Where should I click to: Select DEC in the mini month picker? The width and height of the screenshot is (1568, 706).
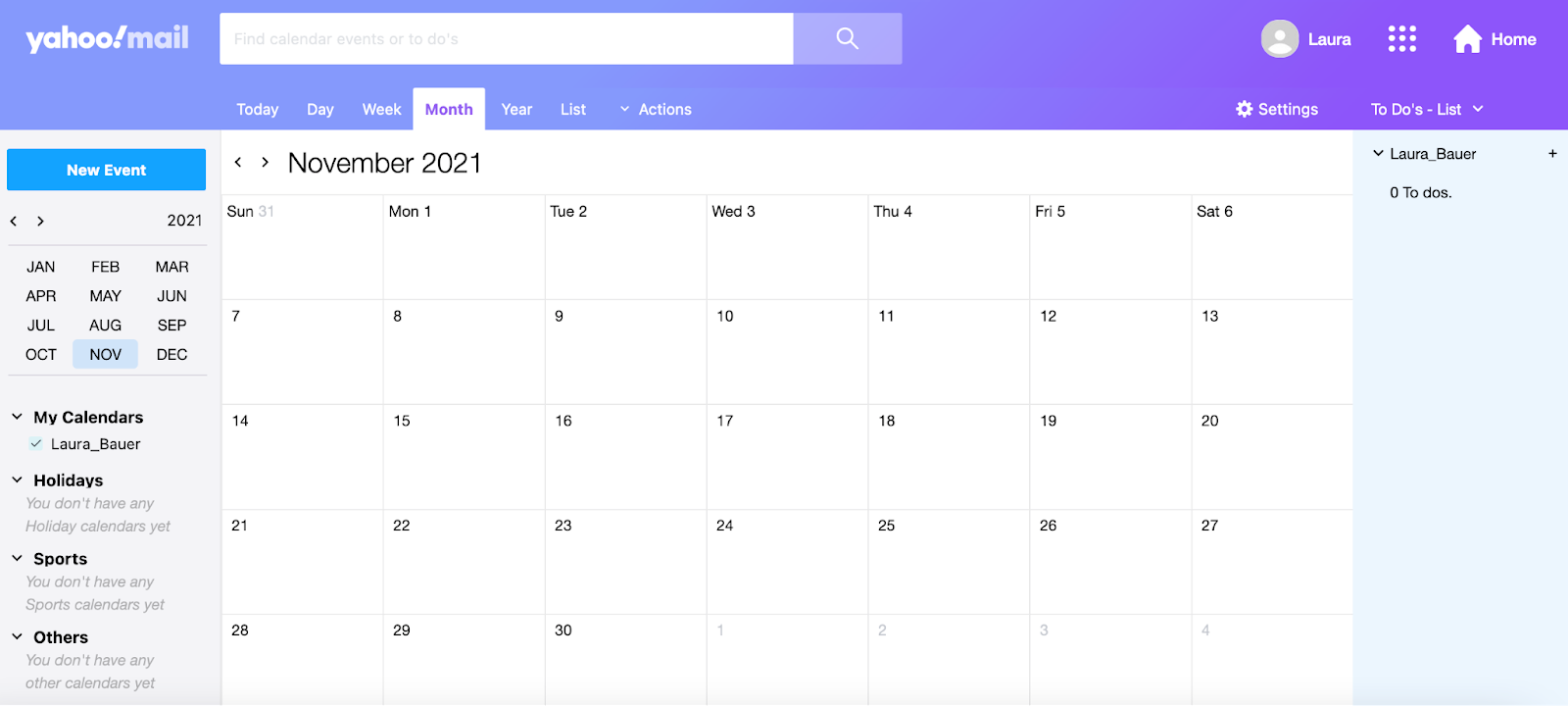click(x=171, y=355)
